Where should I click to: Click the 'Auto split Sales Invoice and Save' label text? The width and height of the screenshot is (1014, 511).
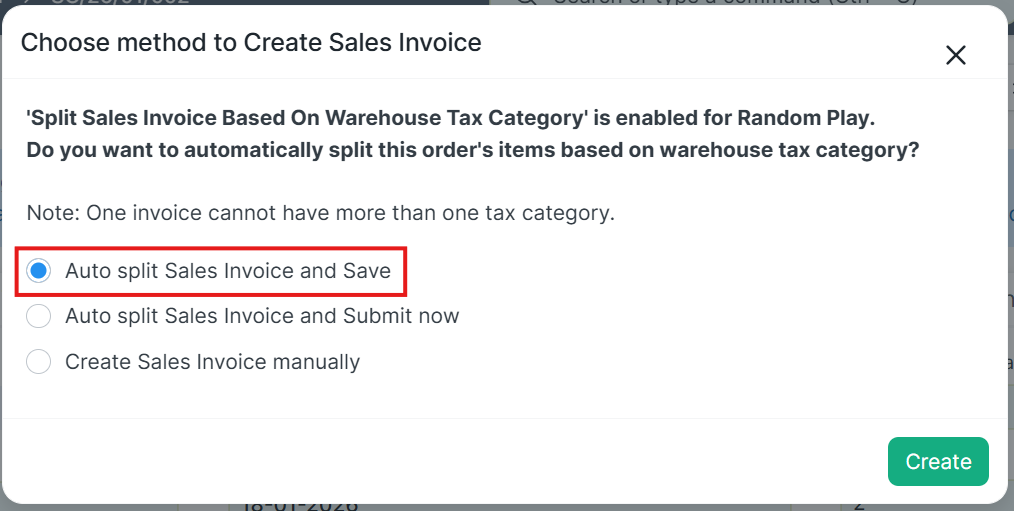click(227, 271)
